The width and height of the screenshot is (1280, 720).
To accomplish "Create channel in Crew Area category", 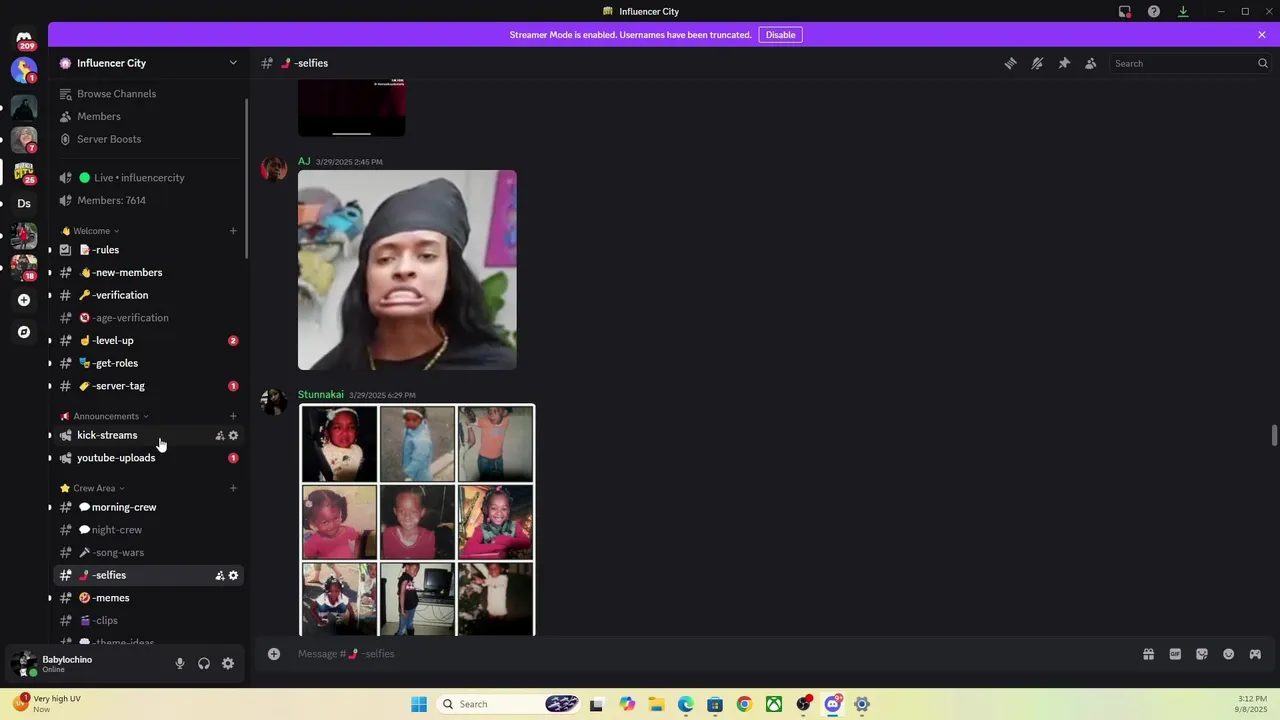I will click(233, 488).
